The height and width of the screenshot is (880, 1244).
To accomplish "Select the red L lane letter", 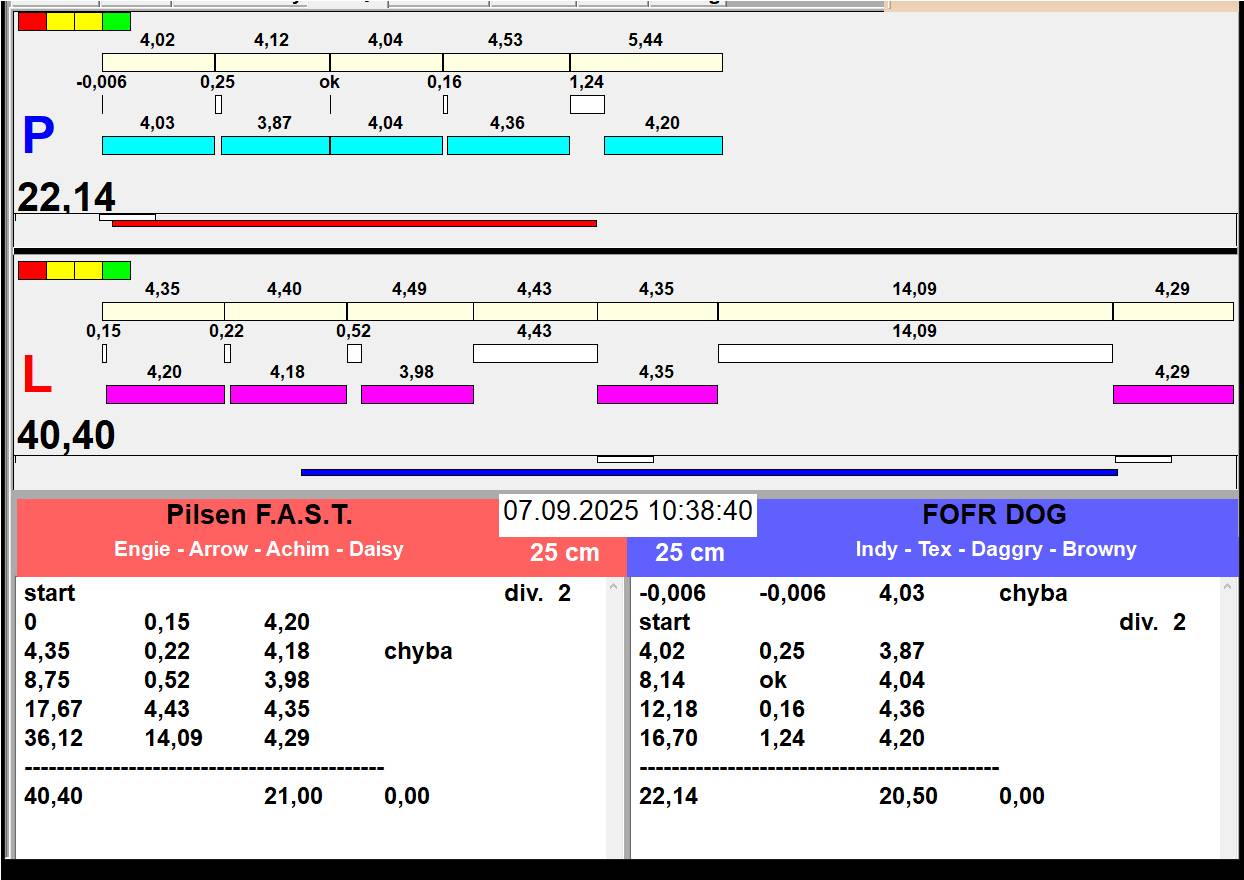I will [36, 376].
